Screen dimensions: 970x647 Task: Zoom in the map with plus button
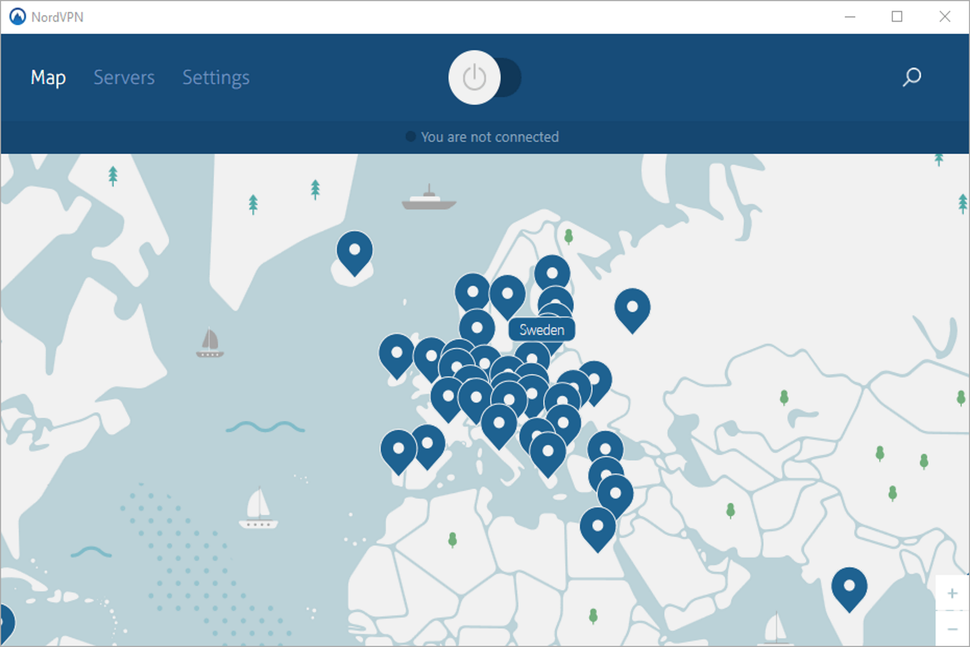[x=952, y=594]
